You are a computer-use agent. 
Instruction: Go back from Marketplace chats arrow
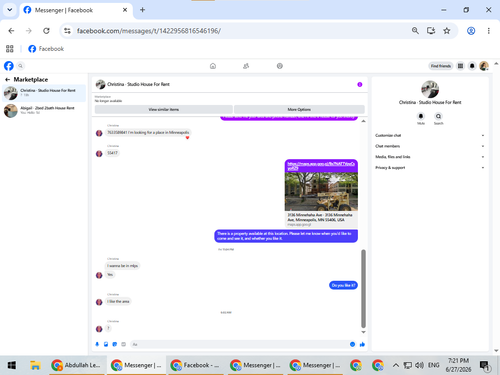[7, 80]
